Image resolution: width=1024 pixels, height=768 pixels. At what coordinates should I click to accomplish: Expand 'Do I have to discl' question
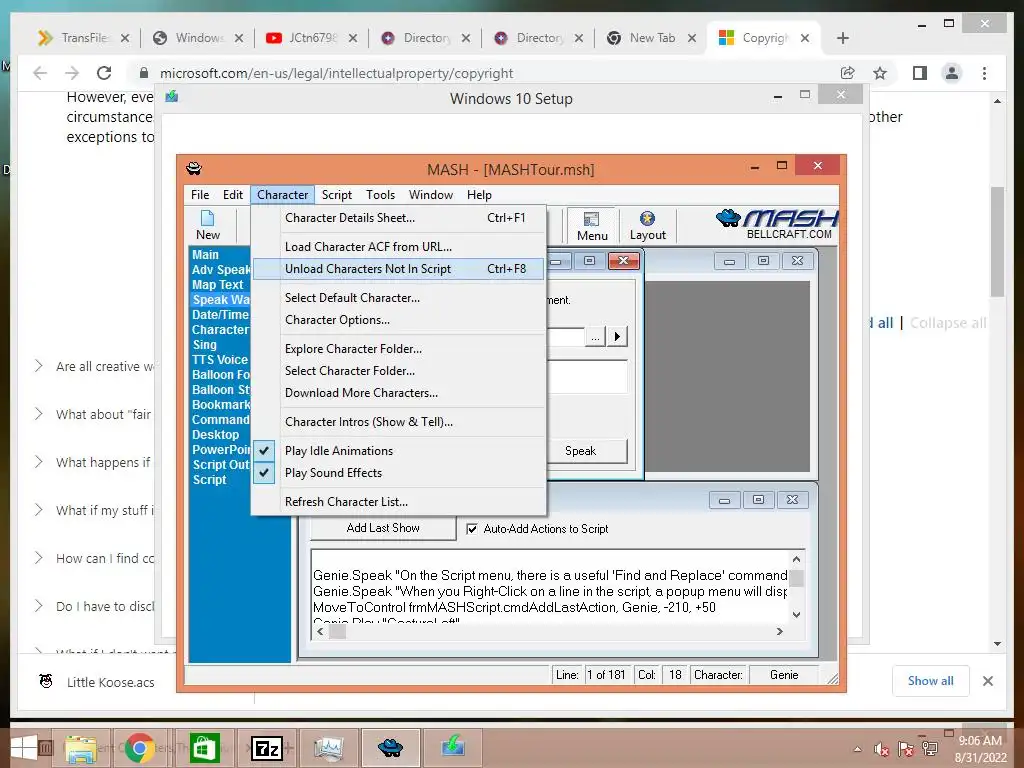click(x=39, y=606)
